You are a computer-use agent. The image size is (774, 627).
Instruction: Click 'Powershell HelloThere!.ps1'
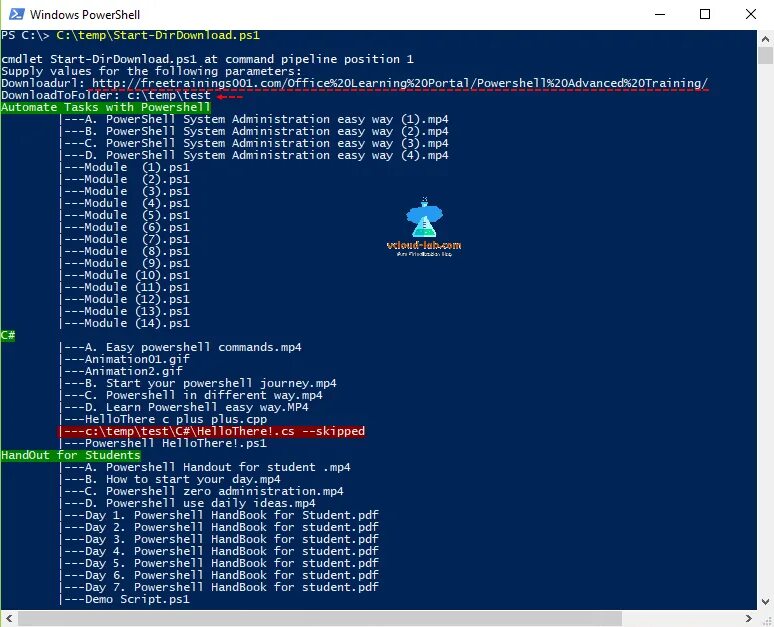[176, 443]
